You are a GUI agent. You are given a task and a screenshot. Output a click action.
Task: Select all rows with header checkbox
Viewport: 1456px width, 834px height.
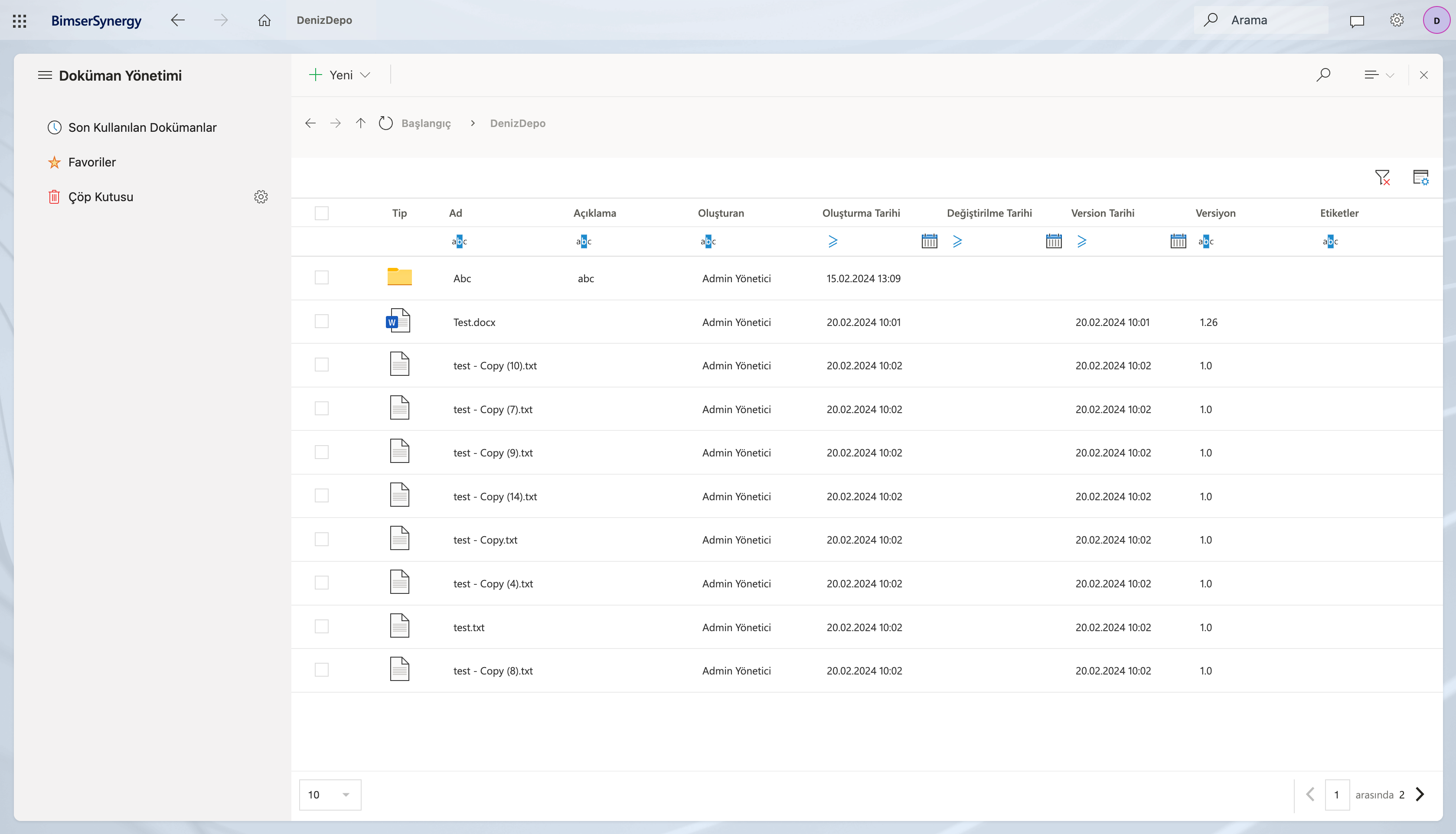point(322,214)
